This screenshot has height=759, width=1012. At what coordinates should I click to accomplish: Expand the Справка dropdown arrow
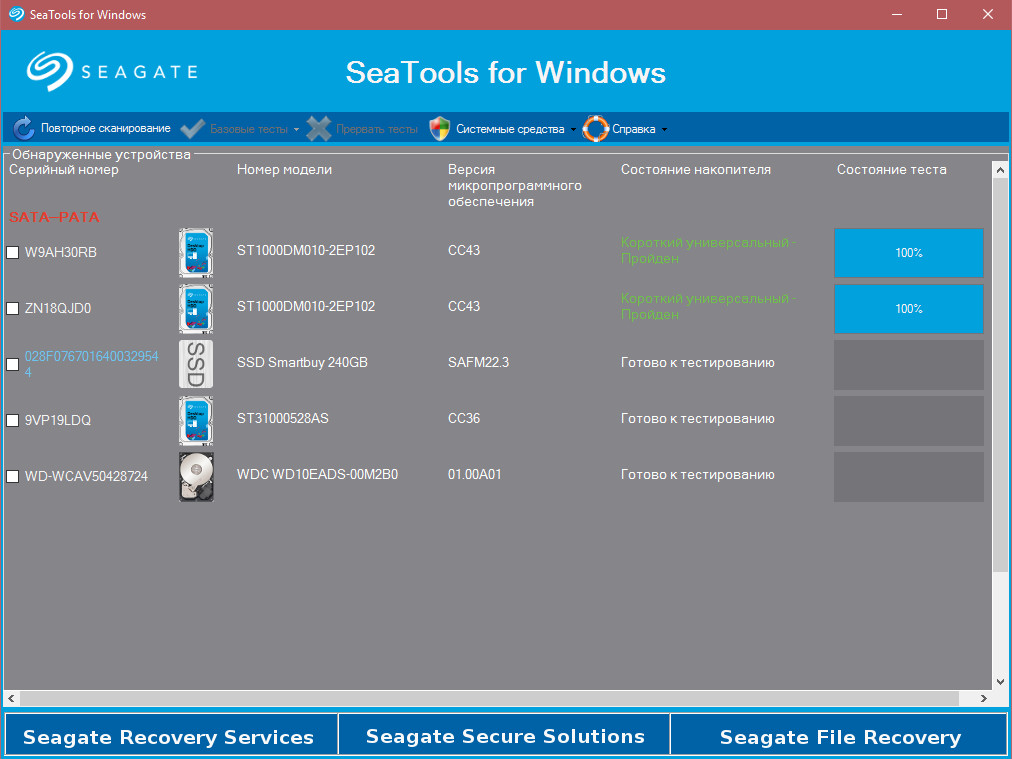tap(664, 129)
